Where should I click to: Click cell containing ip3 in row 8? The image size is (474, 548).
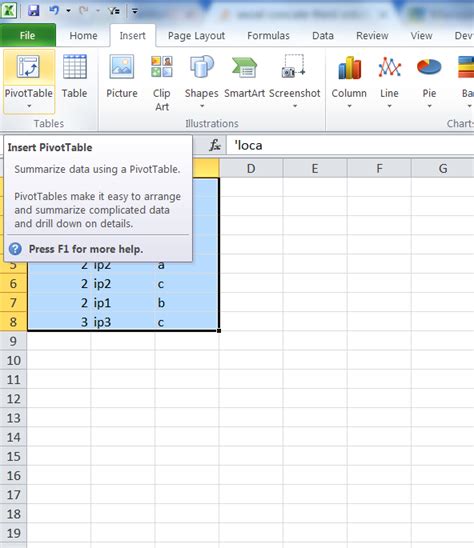coord(123,322)
